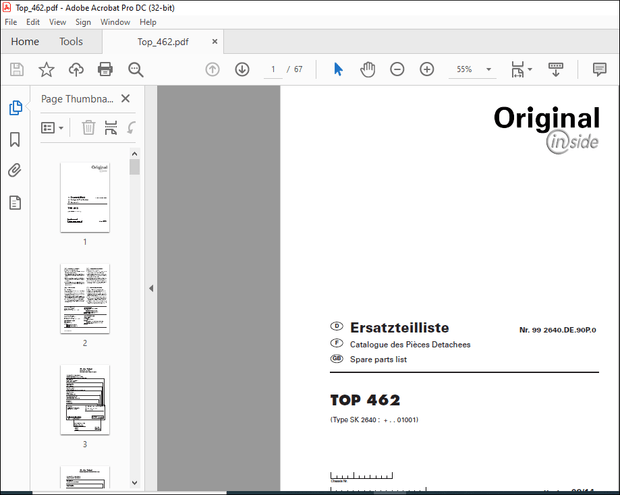Go to previous page arrow
This screenshot has height=495, width=620.
point(212,70)
